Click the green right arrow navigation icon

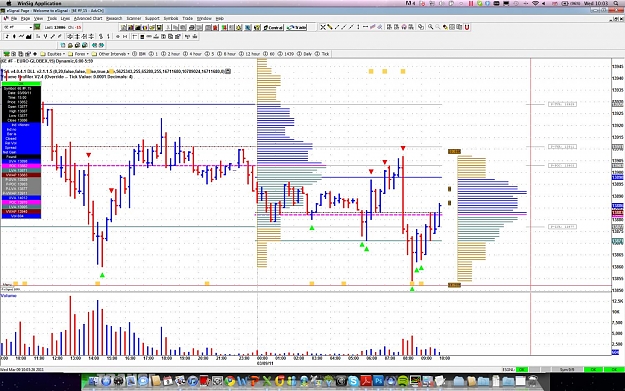click(101, 45)
